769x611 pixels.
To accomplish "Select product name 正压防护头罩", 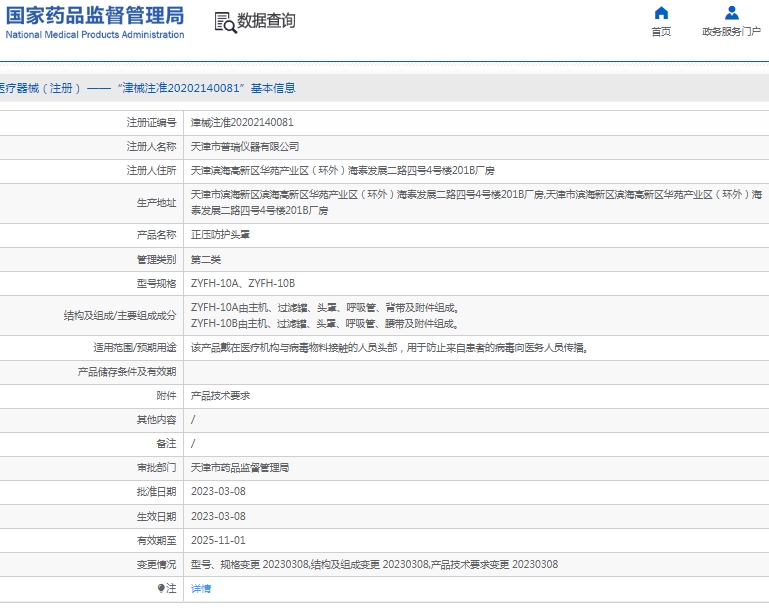I will tap(220, 235).
